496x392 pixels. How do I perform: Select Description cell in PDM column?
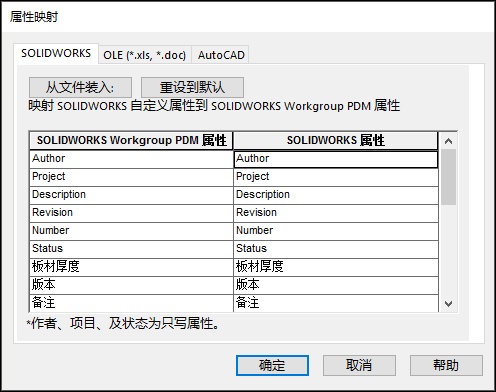coord(131,195)
